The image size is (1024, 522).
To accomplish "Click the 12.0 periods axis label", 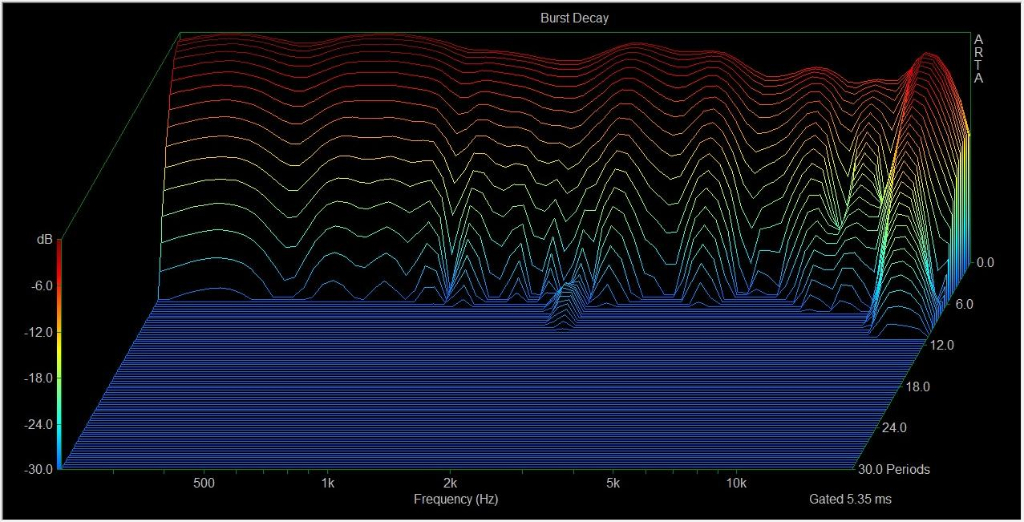I will click(944, 346).
